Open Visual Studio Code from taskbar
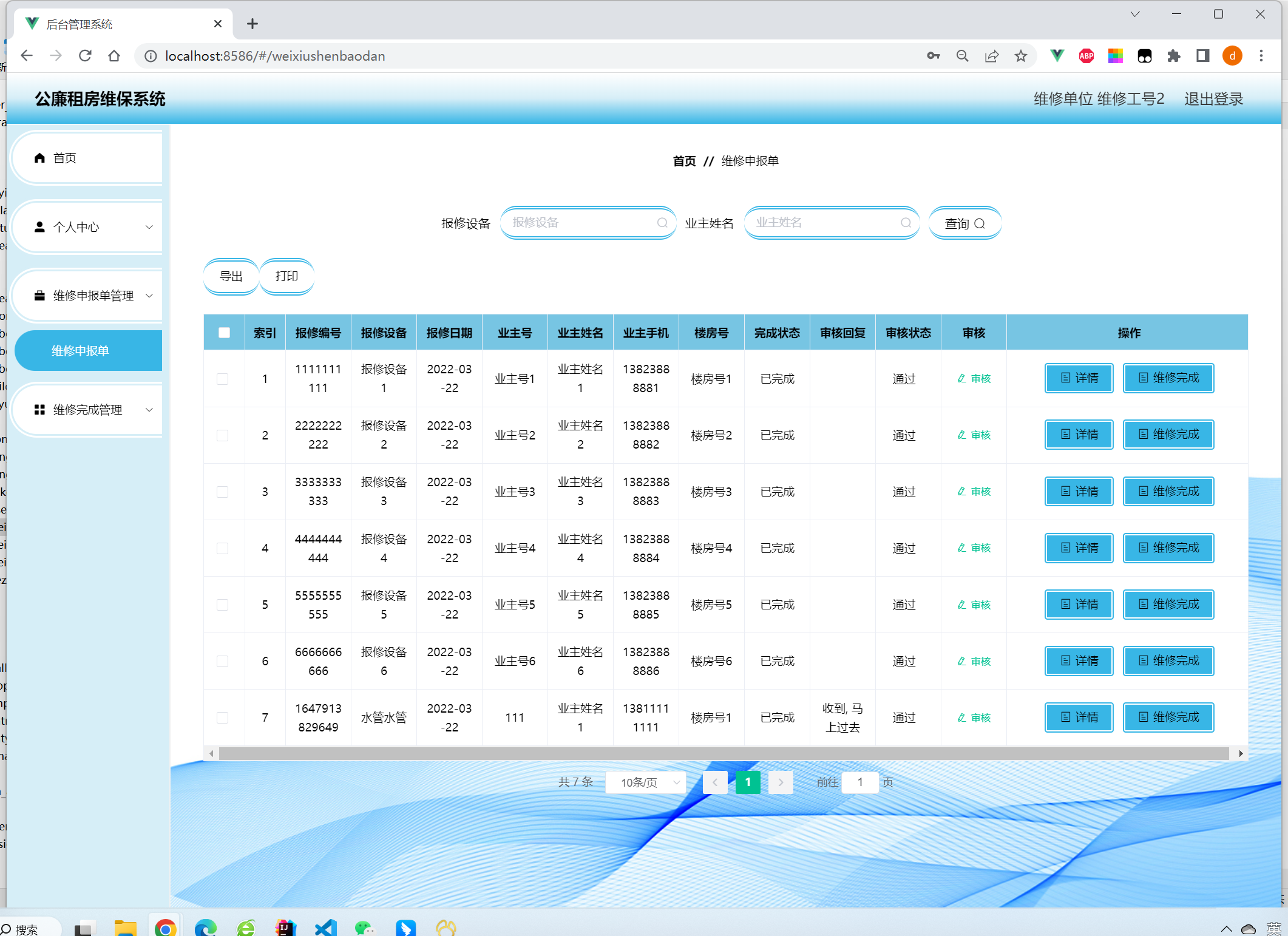The image size is (1288, 936). [326, 927]
